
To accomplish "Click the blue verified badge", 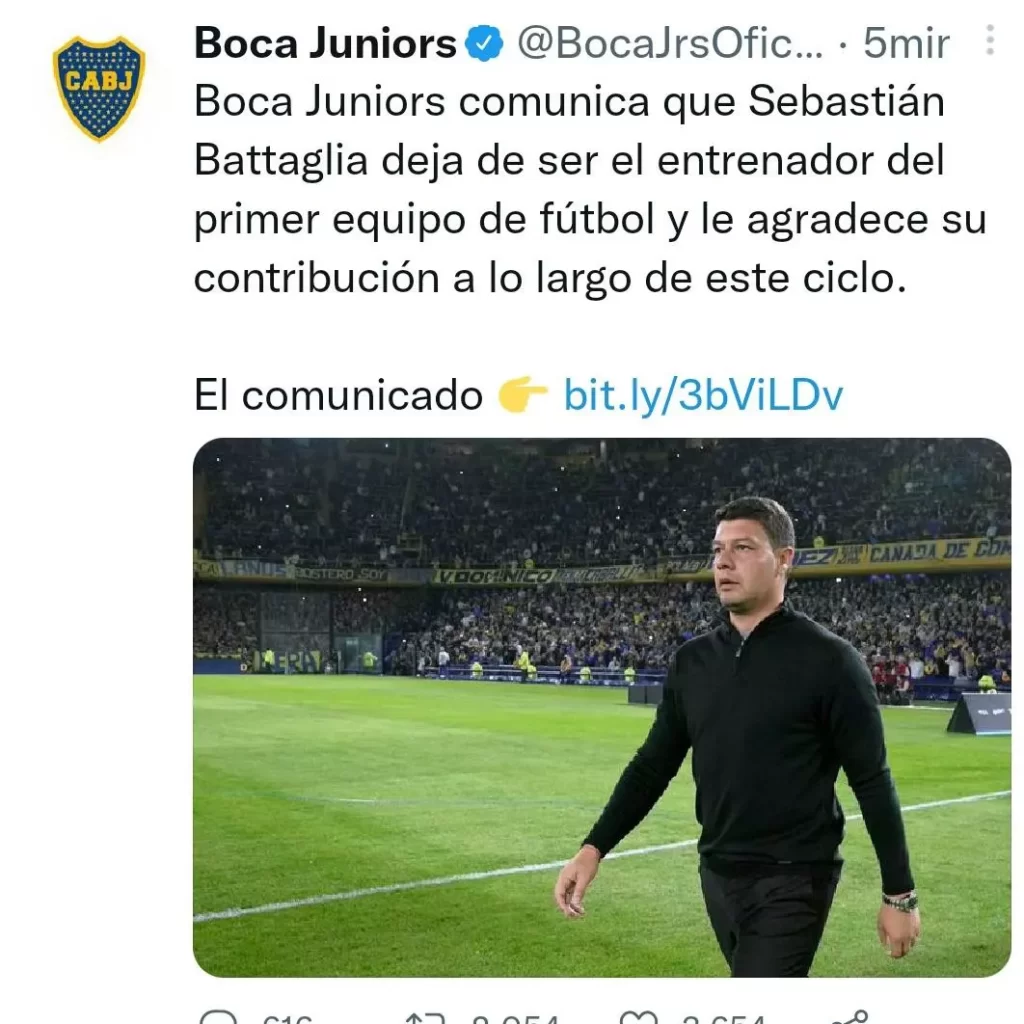I will [484, 43].
